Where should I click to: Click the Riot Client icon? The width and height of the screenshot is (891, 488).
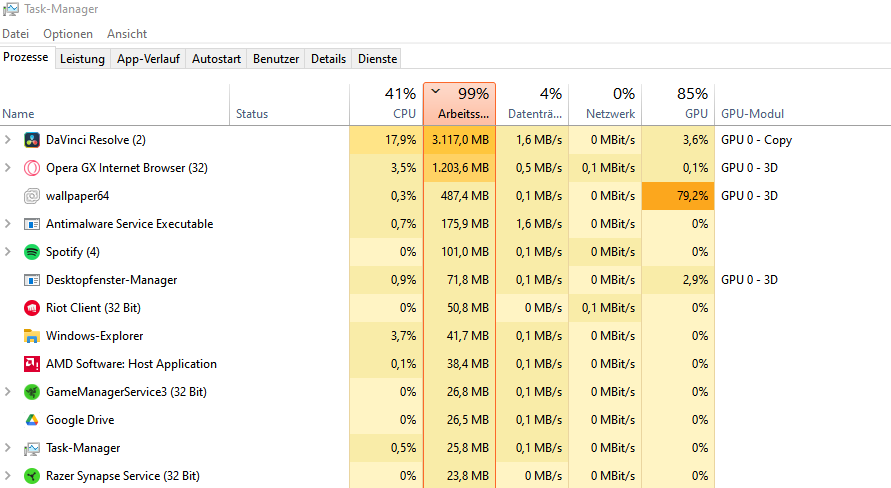pos(32,308)
